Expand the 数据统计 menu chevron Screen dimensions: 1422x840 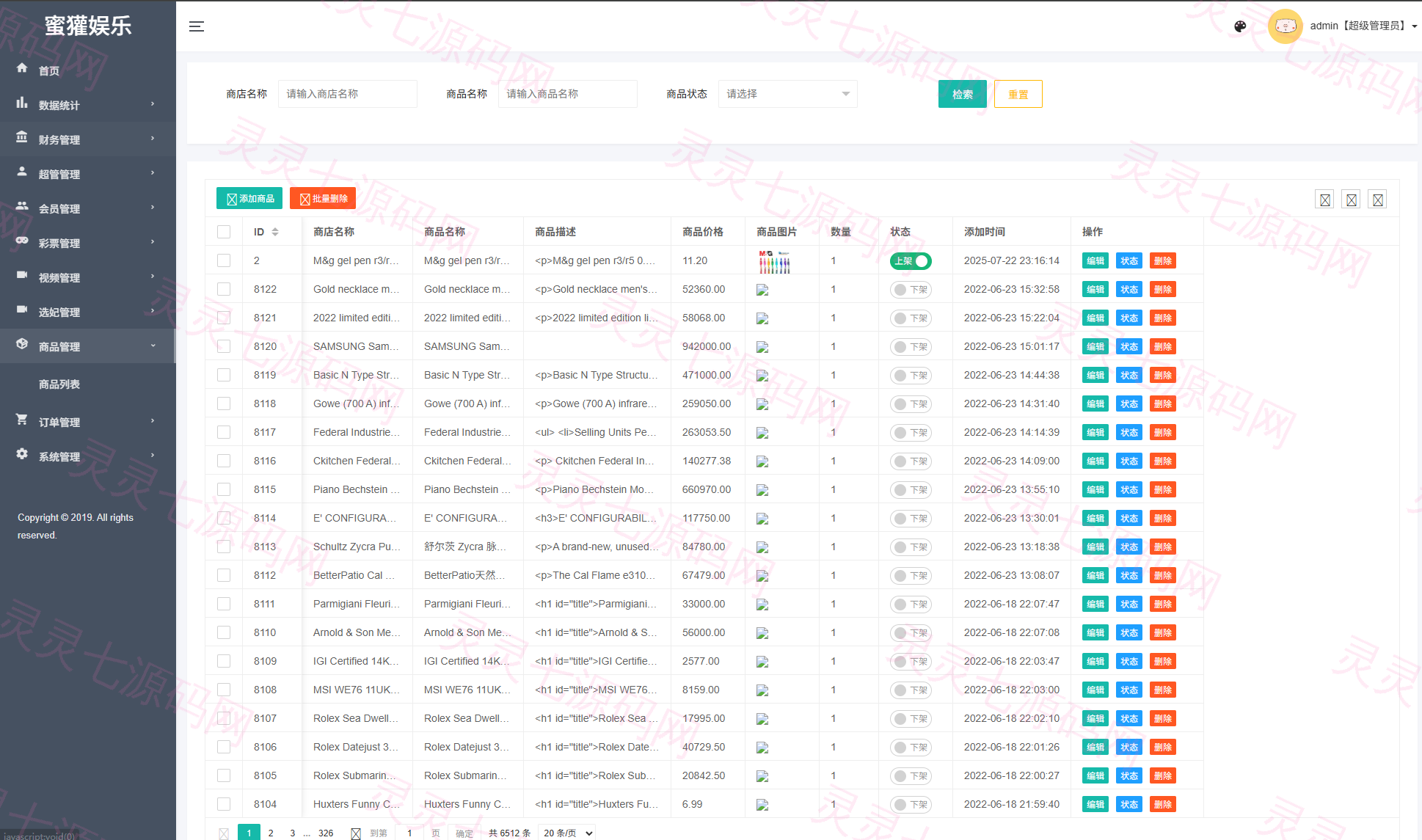click(x=153, y=104)
